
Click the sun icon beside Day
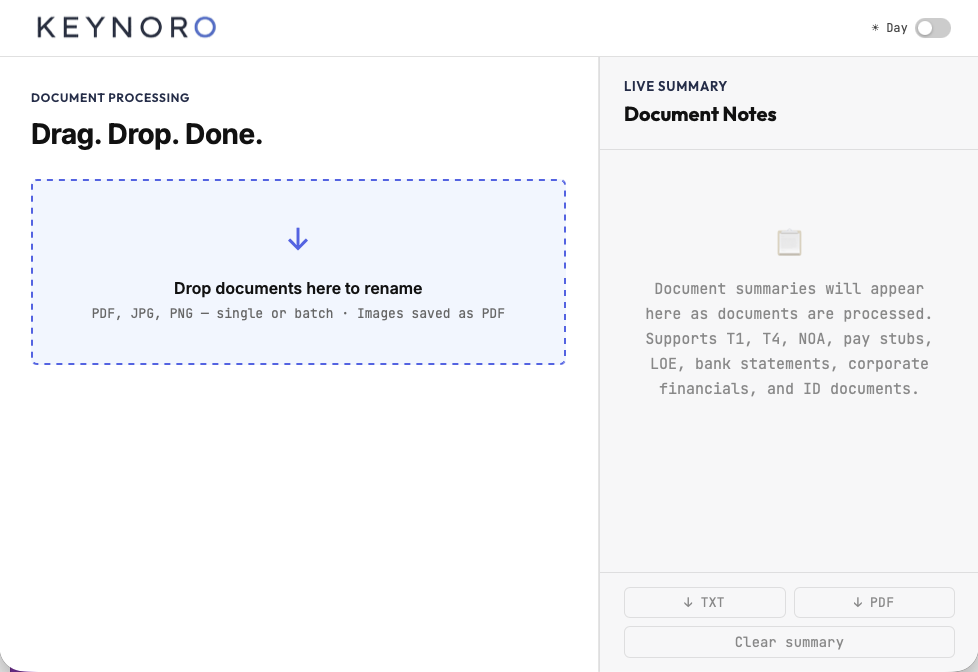coord(875,27)
